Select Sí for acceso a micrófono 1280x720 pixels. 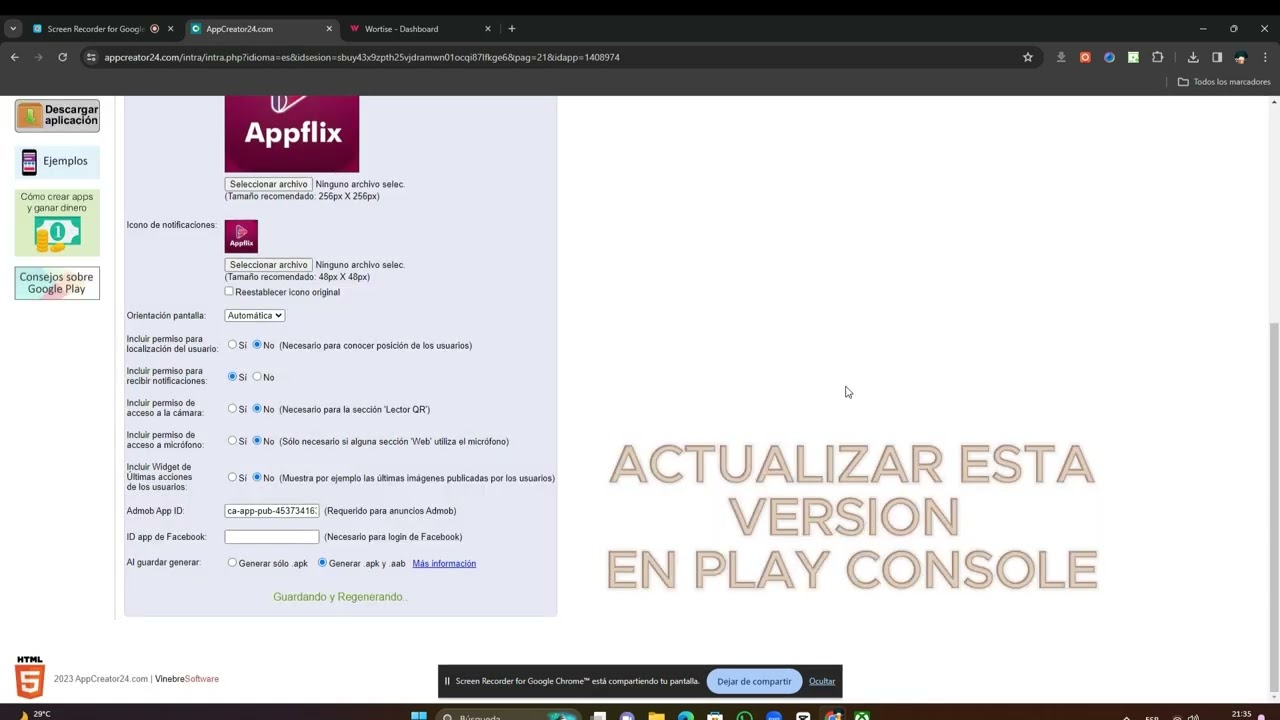(232, 441)
